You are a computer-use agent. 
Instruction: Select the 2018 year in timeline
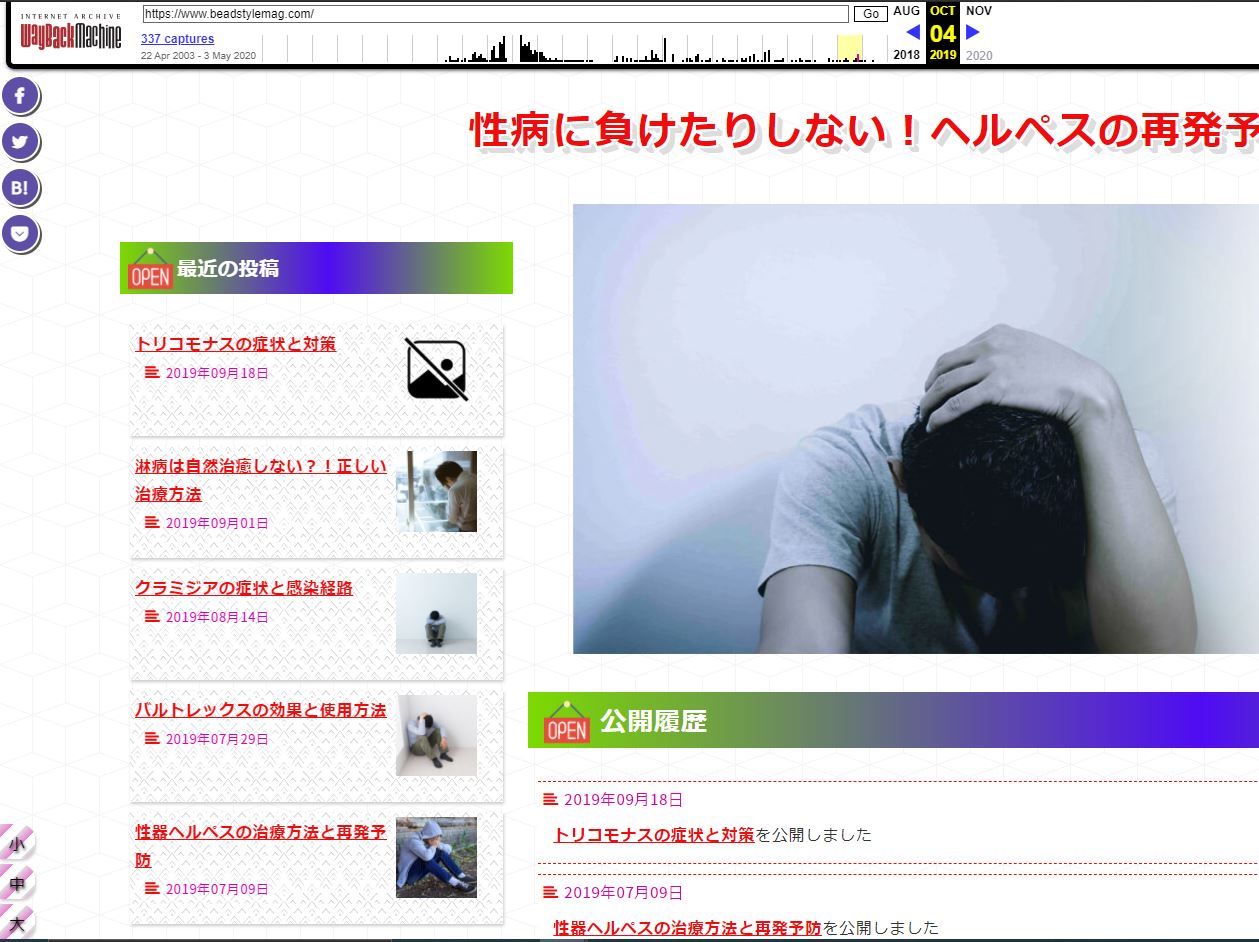907,55
